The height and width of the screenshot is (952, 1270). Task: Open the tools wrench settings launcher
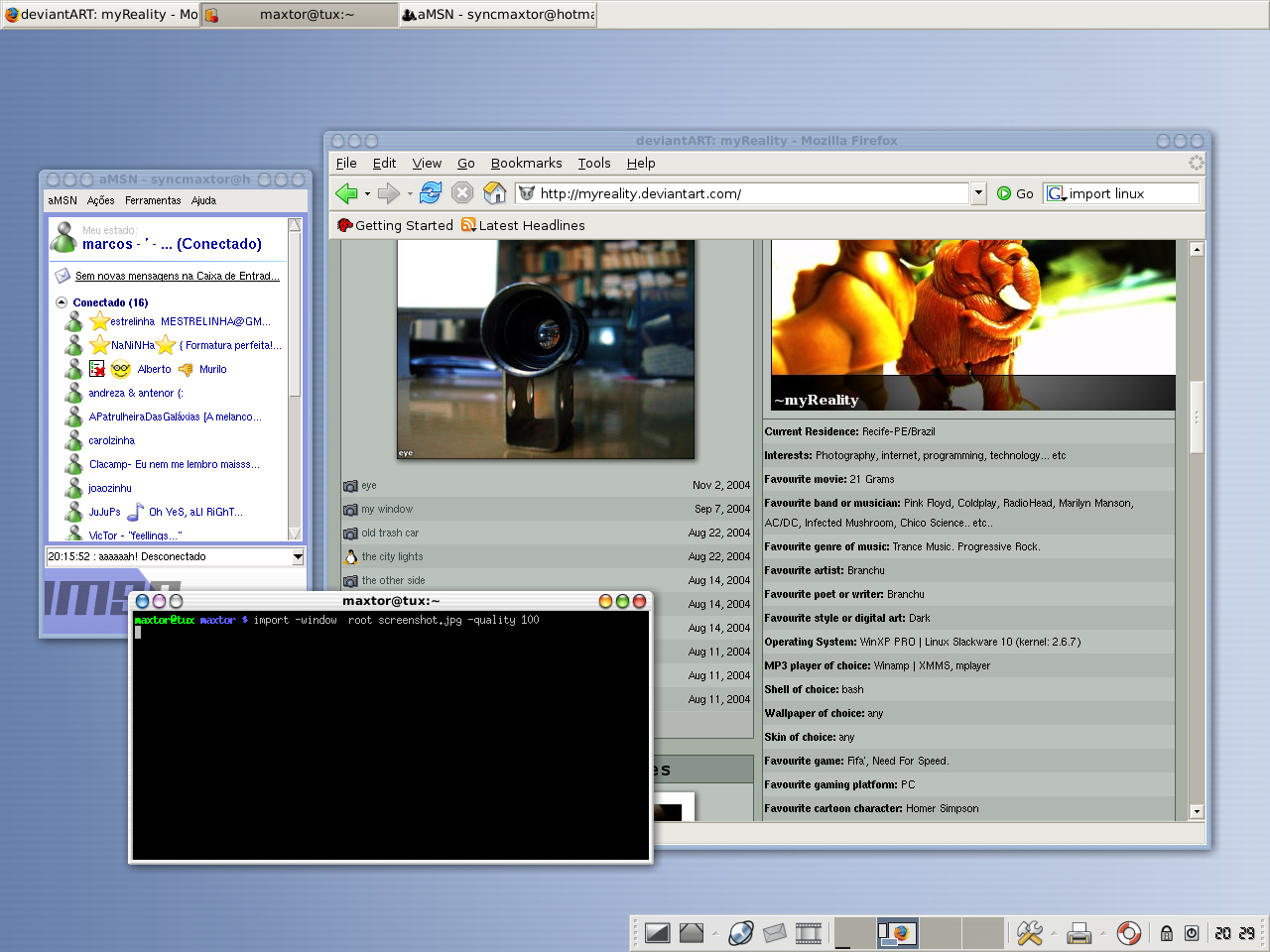(x=1030, y=933)
